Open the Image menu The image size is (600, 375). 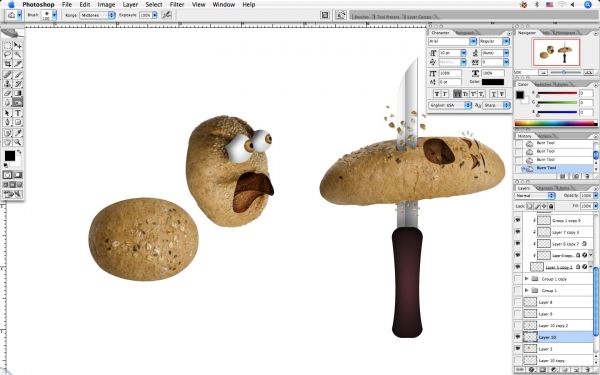click(106, 5)
